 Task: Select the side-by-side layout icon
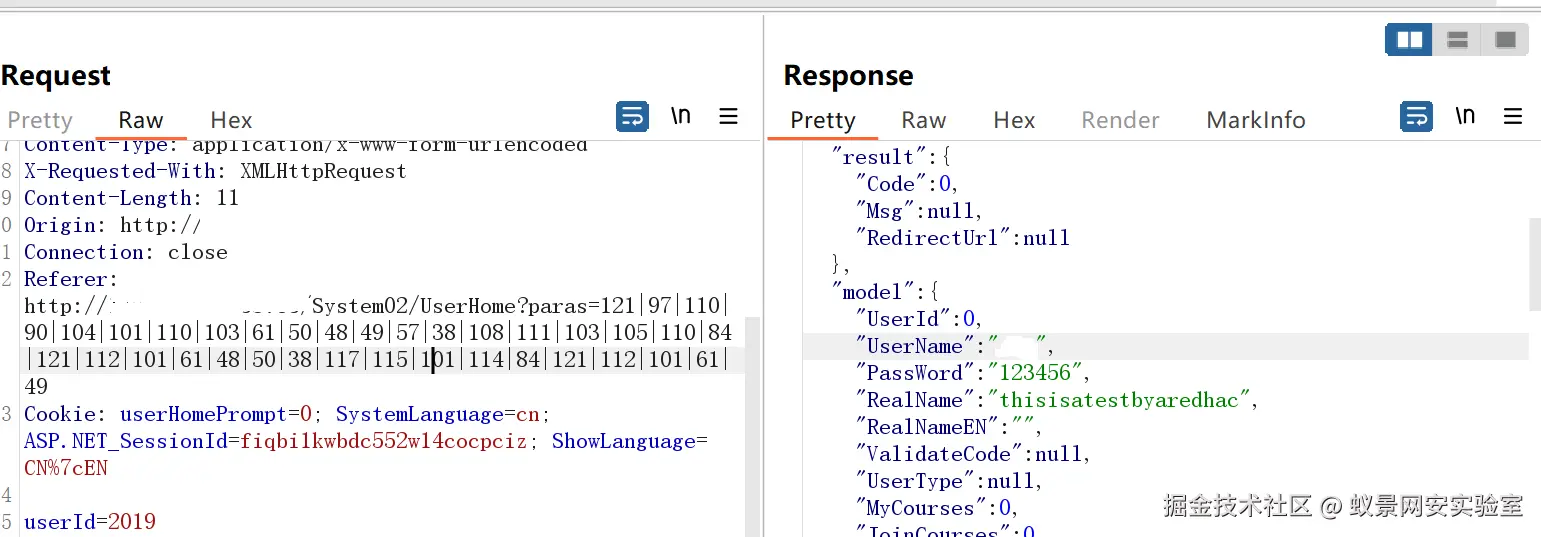pos(1409,40)
